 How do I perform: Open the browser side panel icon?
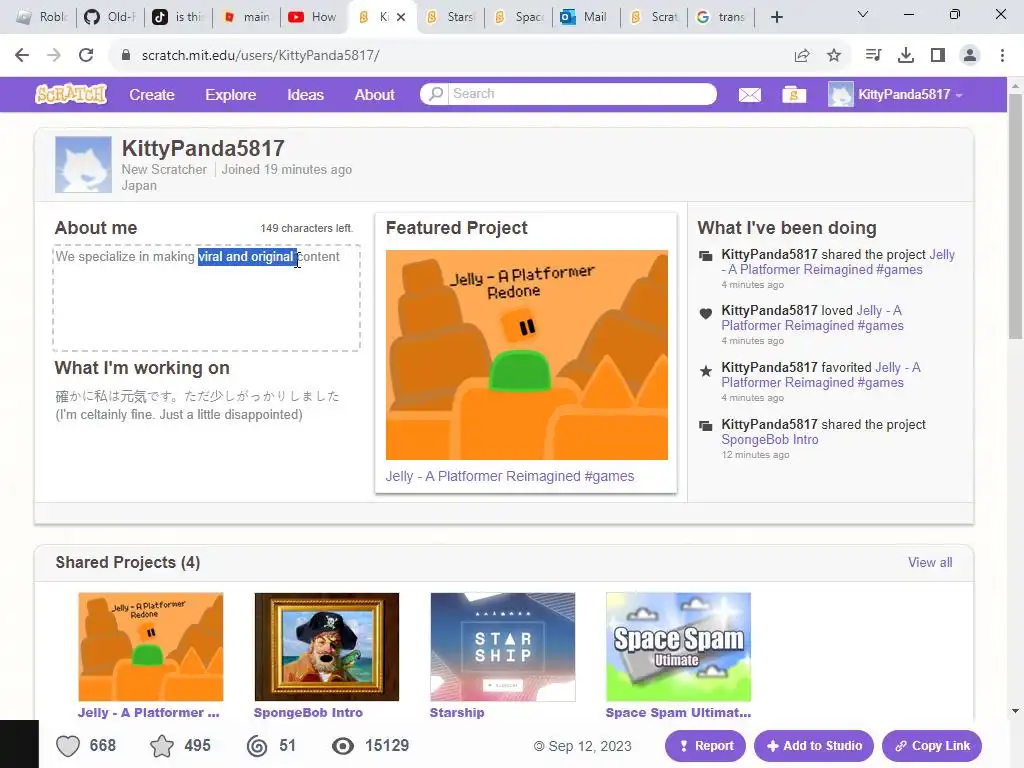(x=938, y=56)
